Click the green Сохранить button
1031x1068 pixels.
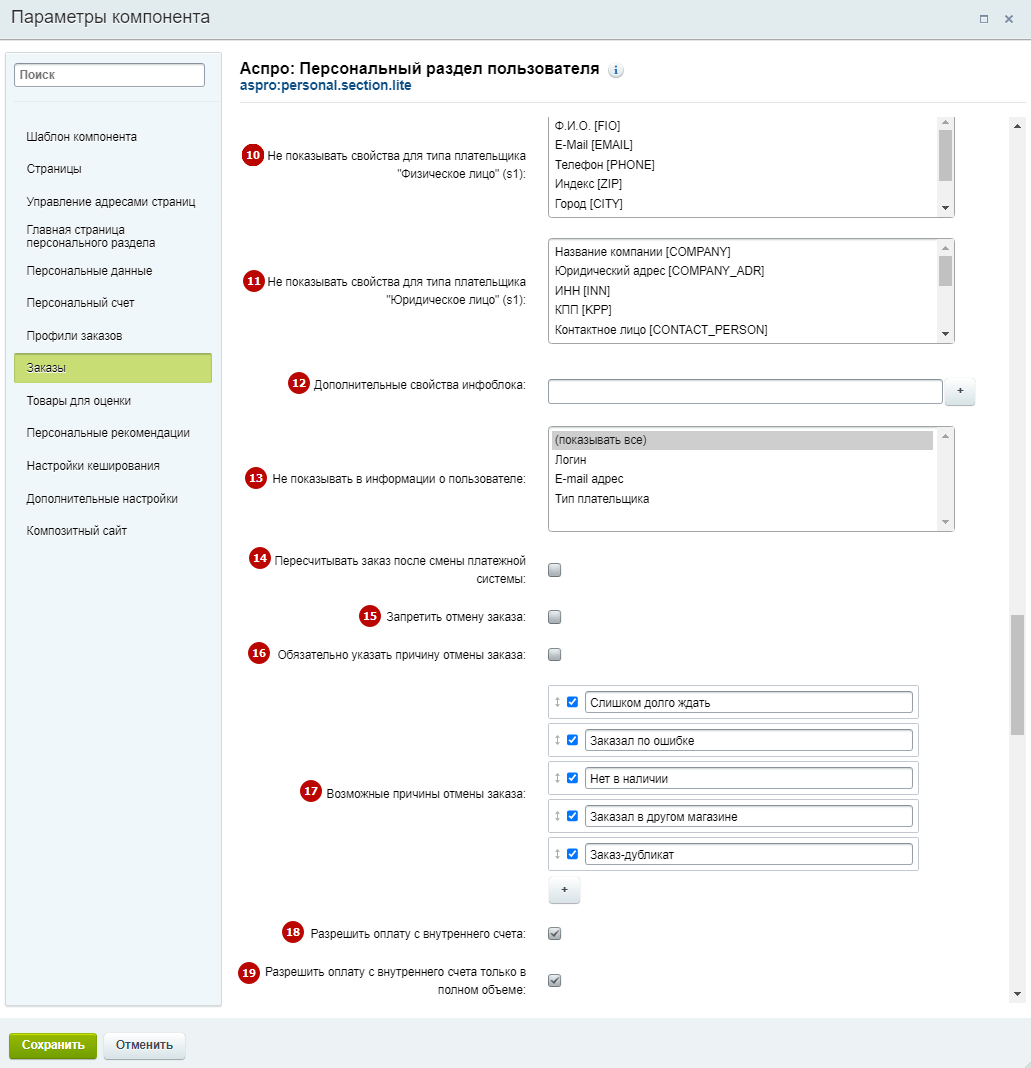coord(53,1045)
